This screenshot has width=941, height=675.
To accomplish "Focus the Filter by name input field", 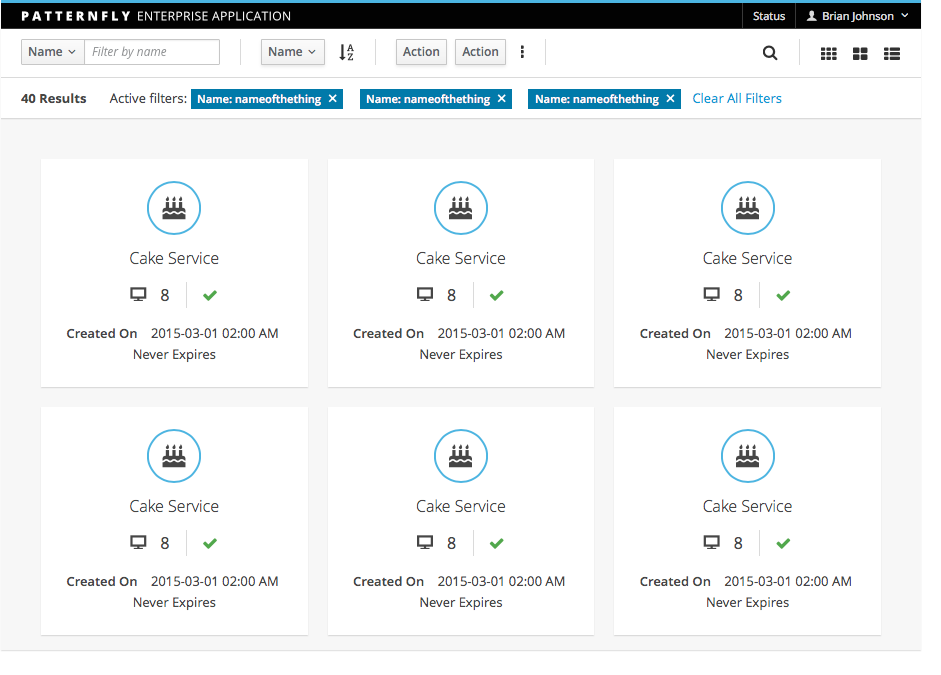I will point(152,52).
